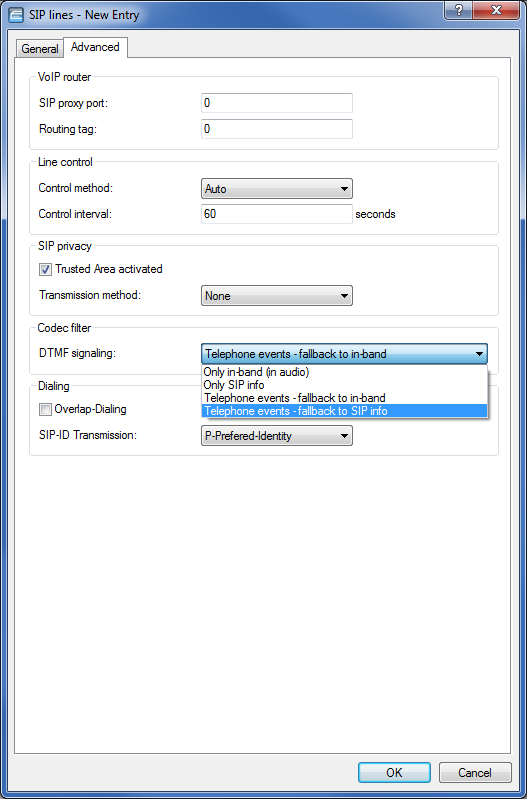Click the help question mark button
Viewport: 527px width, 799px height.
[459, 10]
